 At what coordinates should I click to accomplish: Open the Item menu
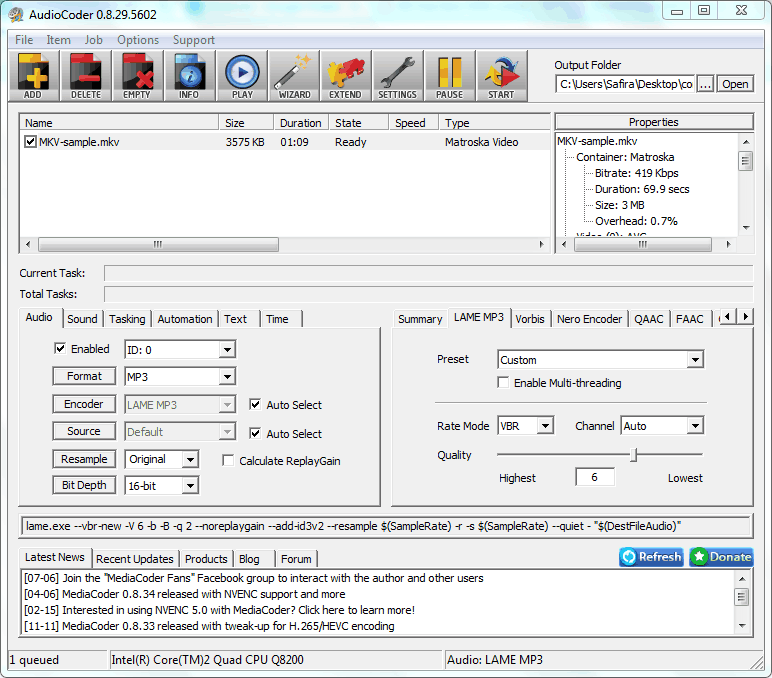(59, 40)
